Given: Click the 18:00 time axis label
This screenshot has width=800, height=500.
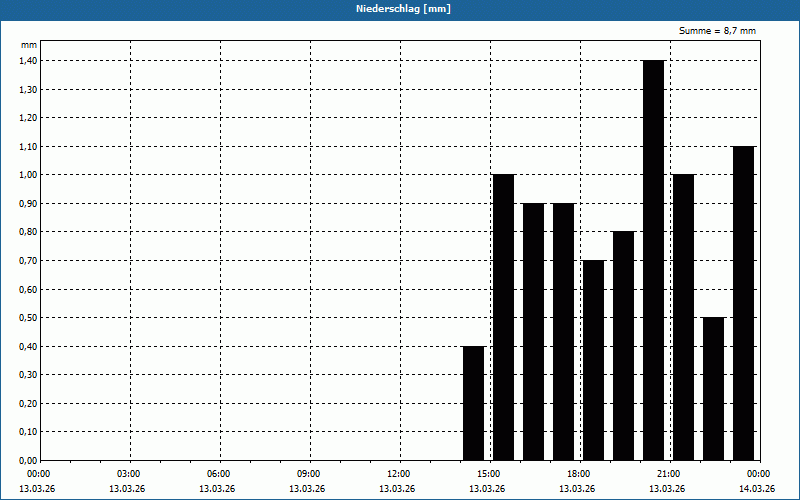Looking at the screenshot, I should coord(578,473).
